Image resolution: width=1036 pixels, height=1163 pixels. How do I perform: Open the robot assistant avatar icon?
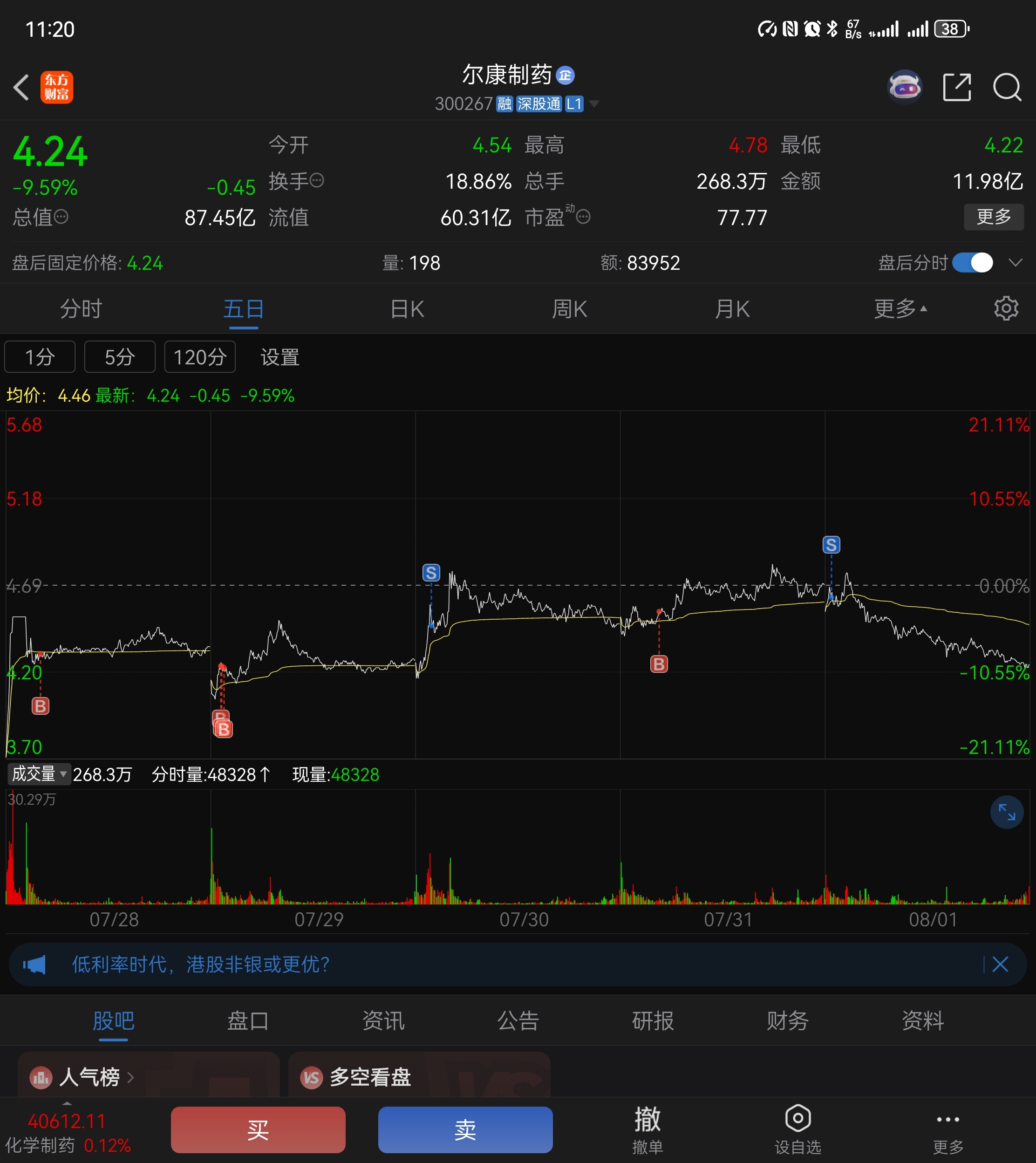tap(905, 87)
